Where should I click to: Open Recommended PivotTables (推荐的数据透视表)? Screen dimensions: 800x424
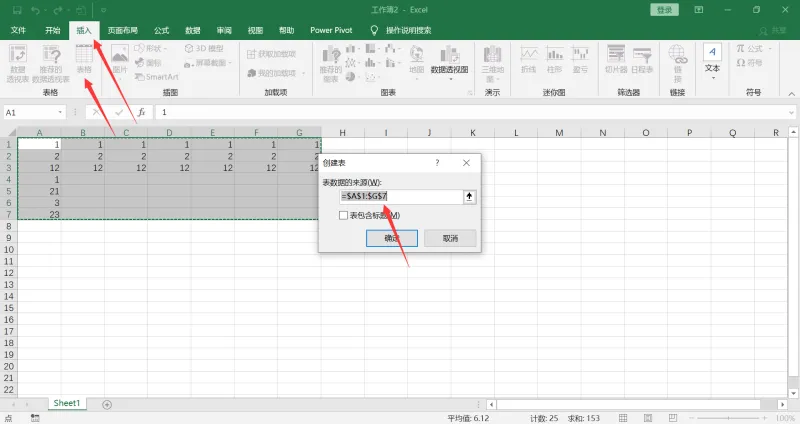click(x=51, y=64)
